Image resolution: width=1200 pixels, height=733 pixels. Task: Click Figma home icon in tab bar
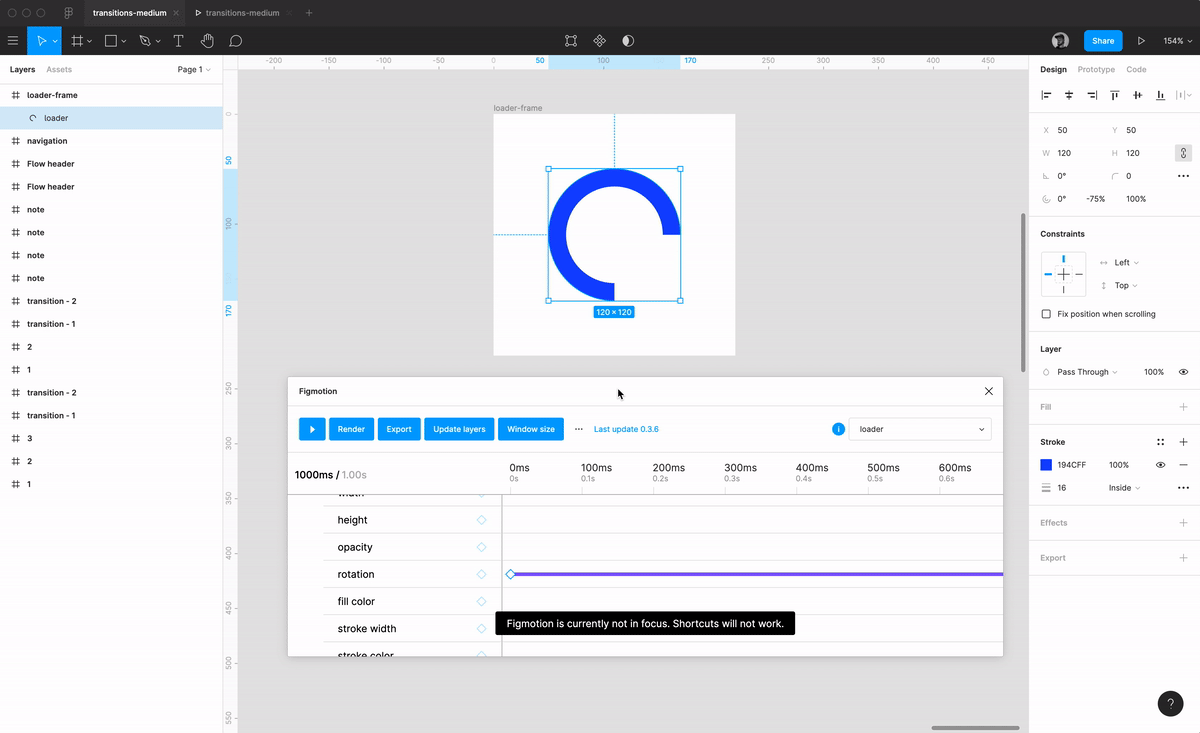click(68, 13)
